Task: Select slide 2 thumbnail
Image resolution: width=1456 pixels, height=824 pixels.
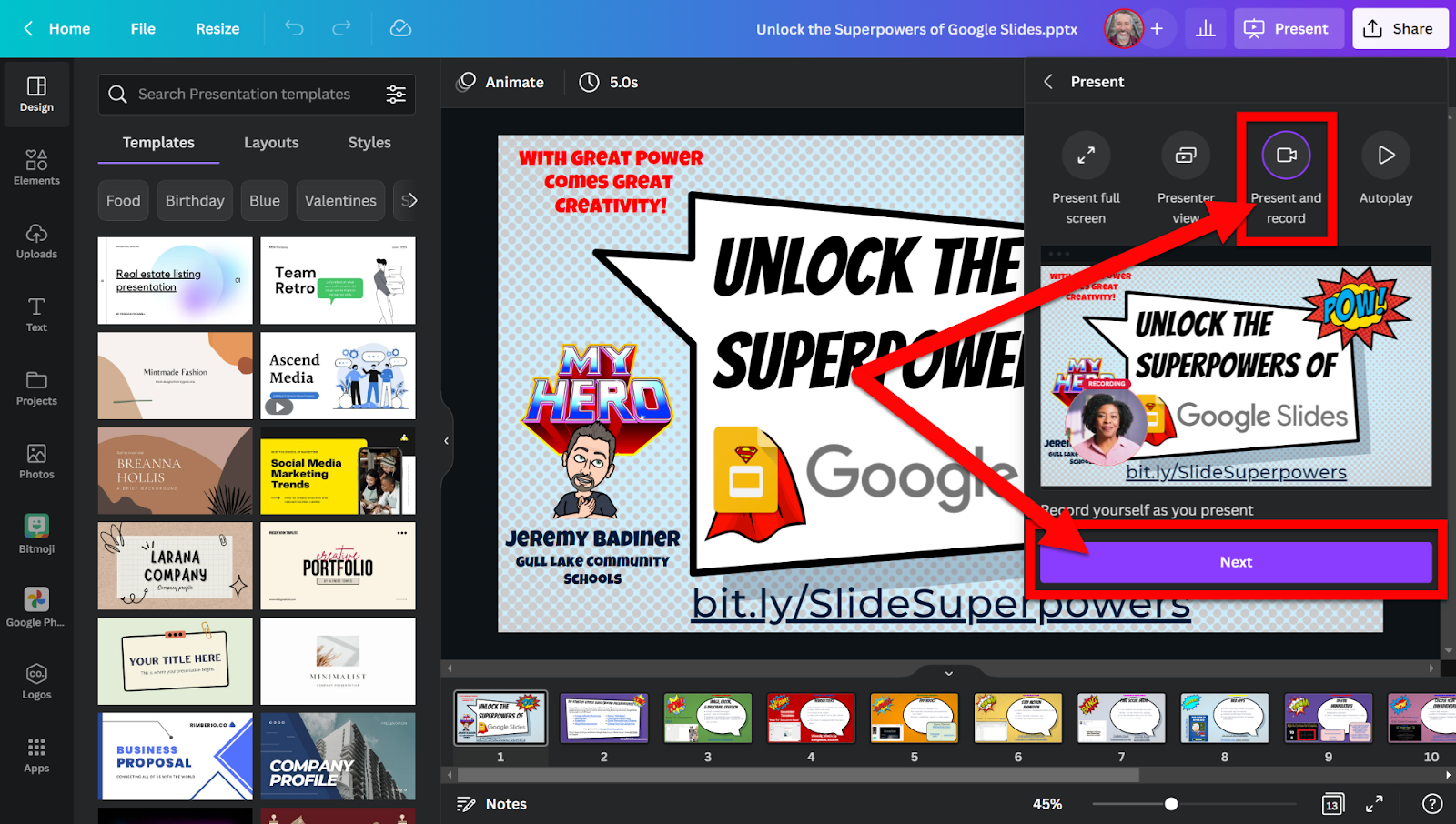Action: click(x=604, y=718)
